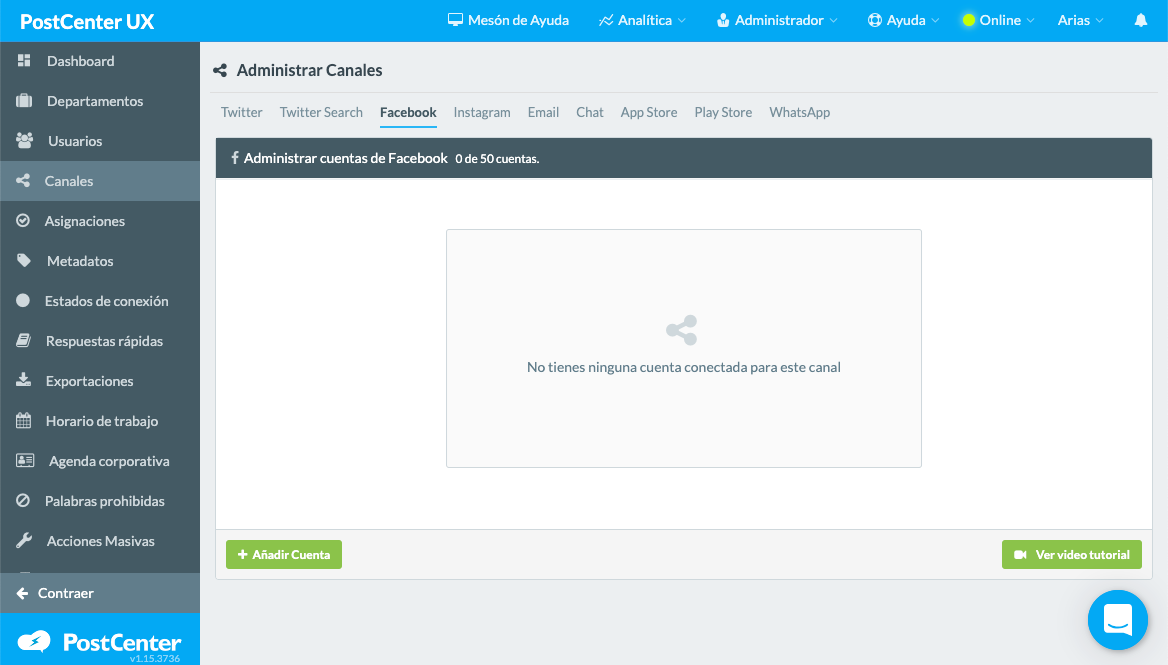Click the Ayuda lifebuoy icon
The height and width of the screenshot is (665, 1168).
point(875,20)
